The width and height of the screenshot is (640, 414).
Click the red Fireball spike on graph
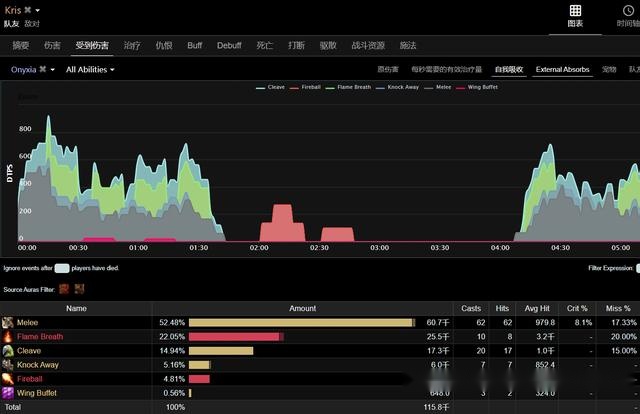[282, 223]
